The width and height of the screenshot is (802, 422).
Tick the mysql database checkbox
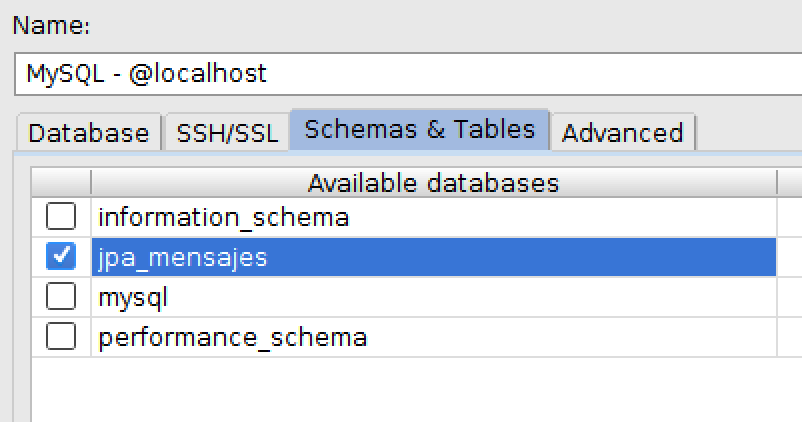coord(61,297)
